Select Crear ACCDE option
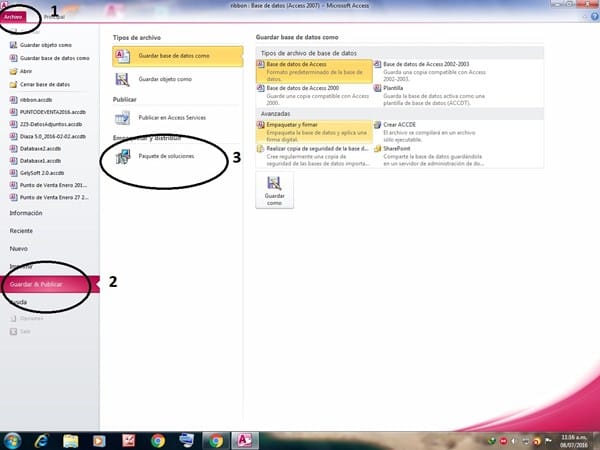 431,132
